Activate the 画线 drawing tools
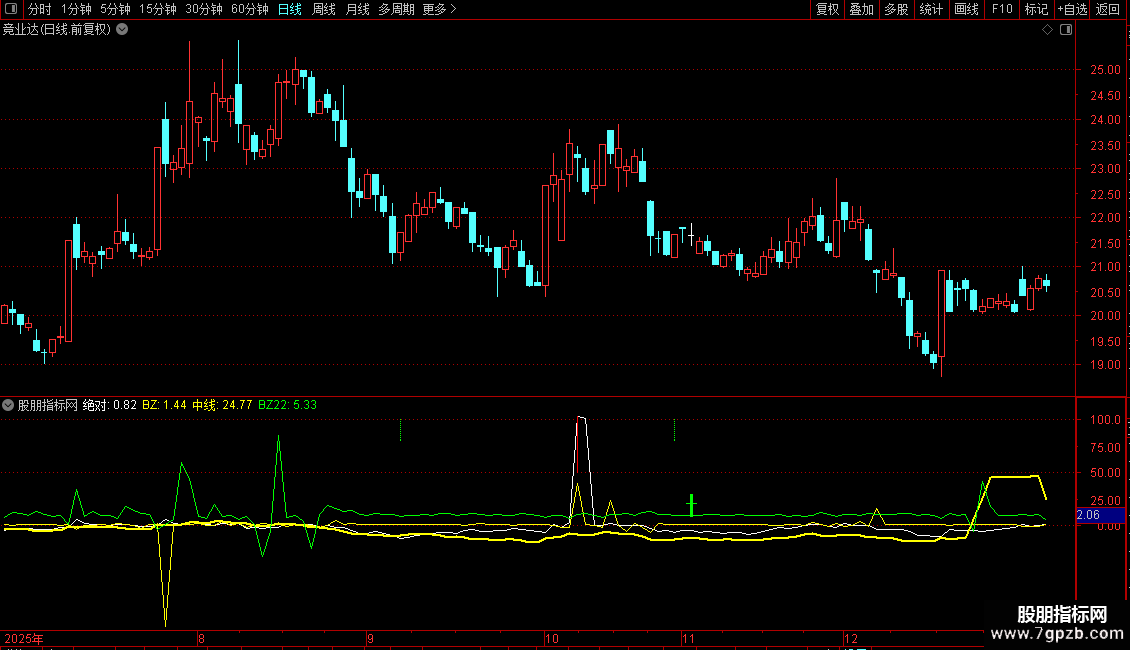Screen dimensions: 1130x650 coord(966,9)
